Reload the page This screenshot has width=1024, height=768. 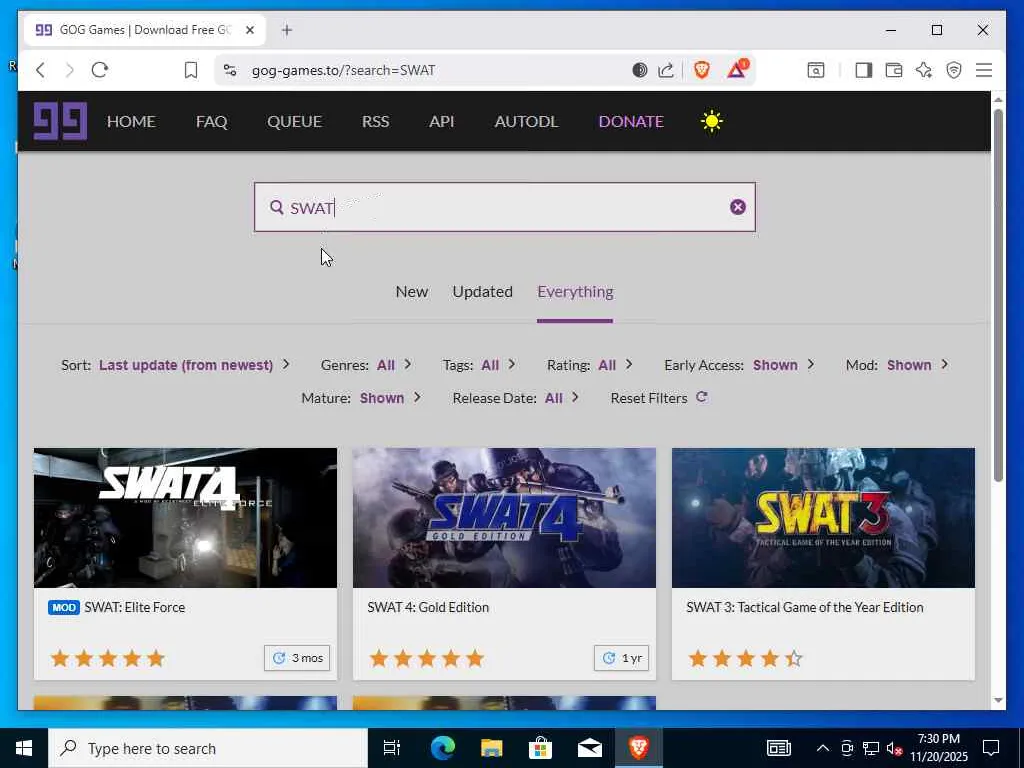pos(99,70)
